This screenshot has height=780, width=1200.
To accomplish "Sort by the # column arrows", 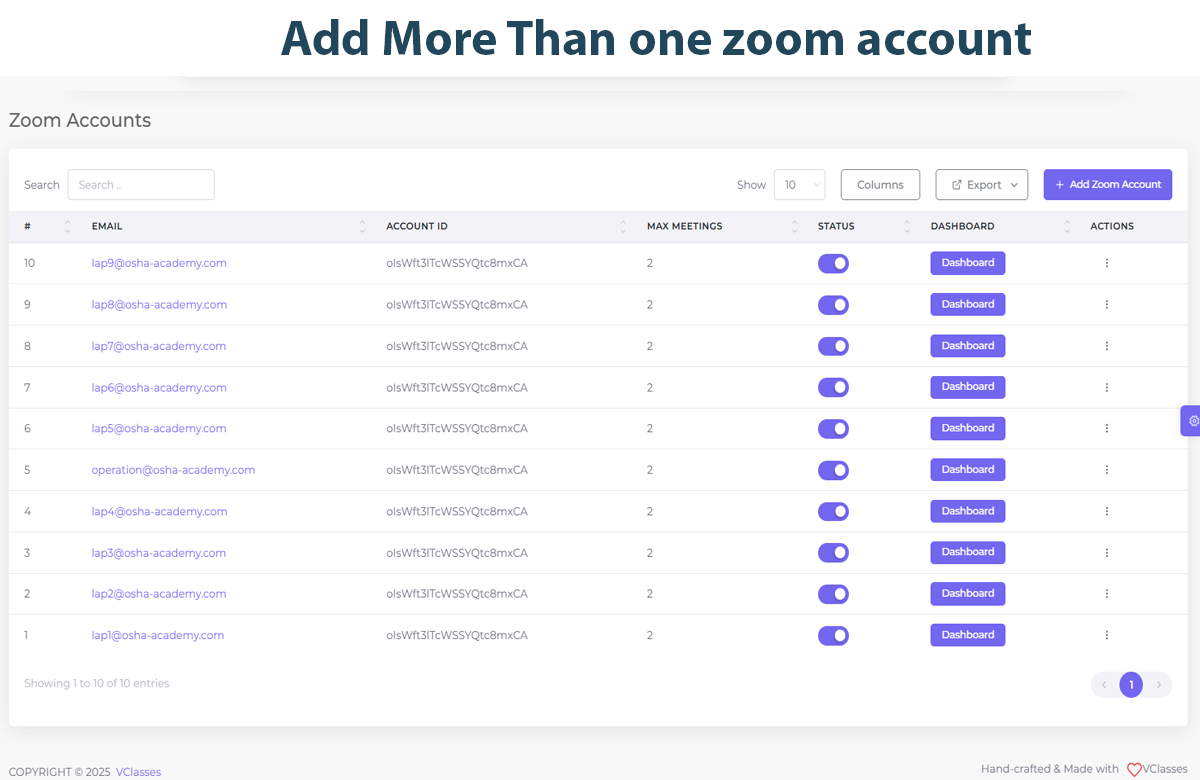I will [68, 226].
